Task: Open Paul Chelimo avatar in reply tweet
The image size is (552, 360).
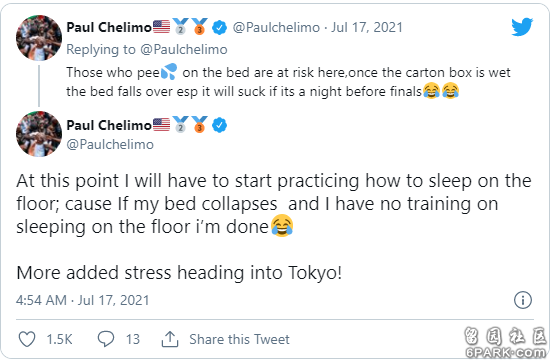Action: click(x=39, y=38)
